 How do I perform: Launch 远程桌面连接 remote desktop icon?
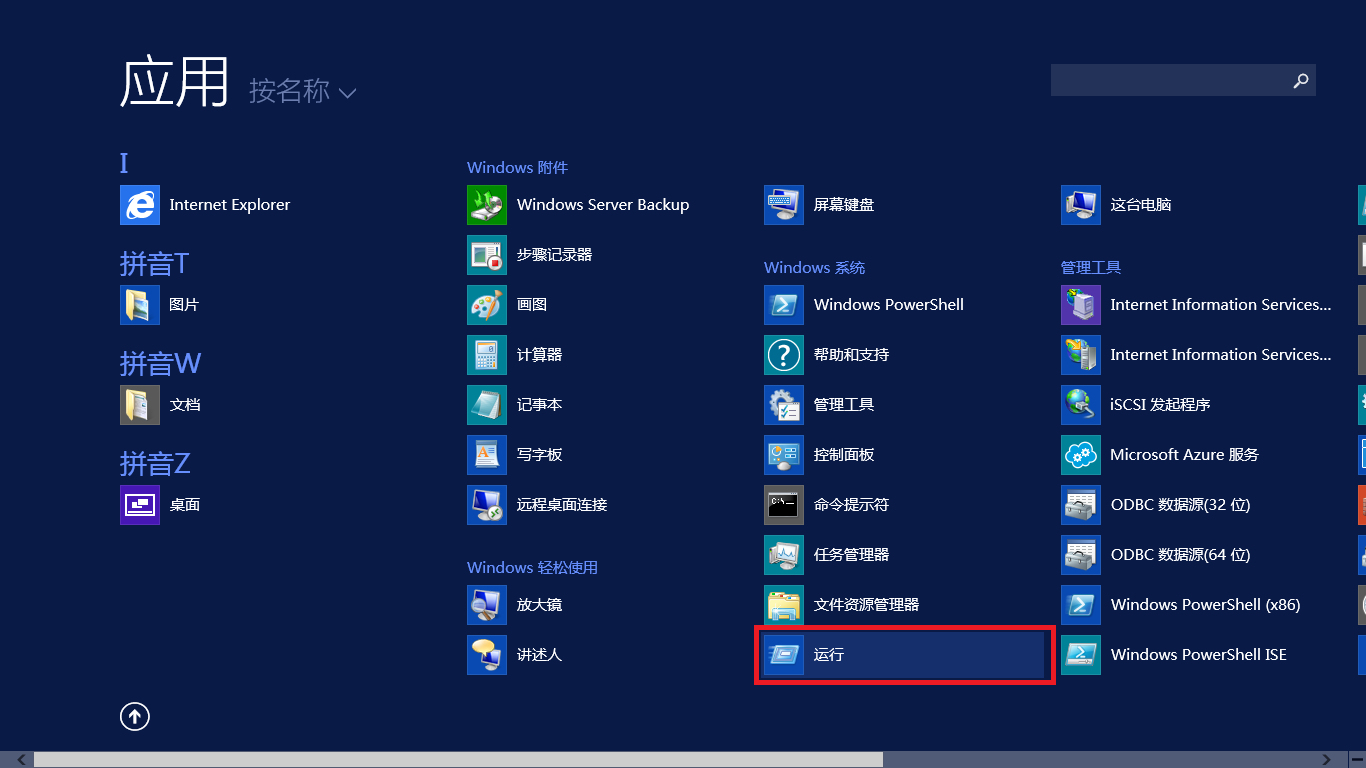487,505
